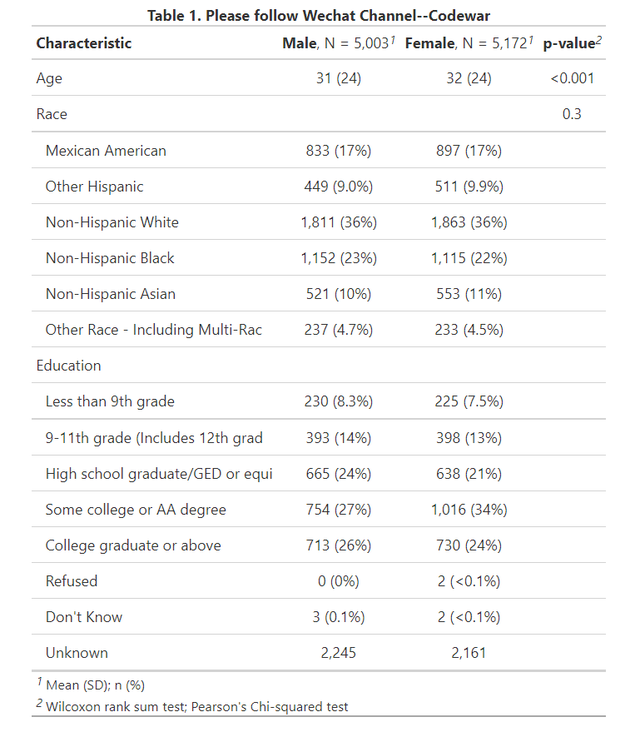The width and height of the screenshot is (640, 732).
Task: Select the Education row label
Action: [x=69, y=365]
